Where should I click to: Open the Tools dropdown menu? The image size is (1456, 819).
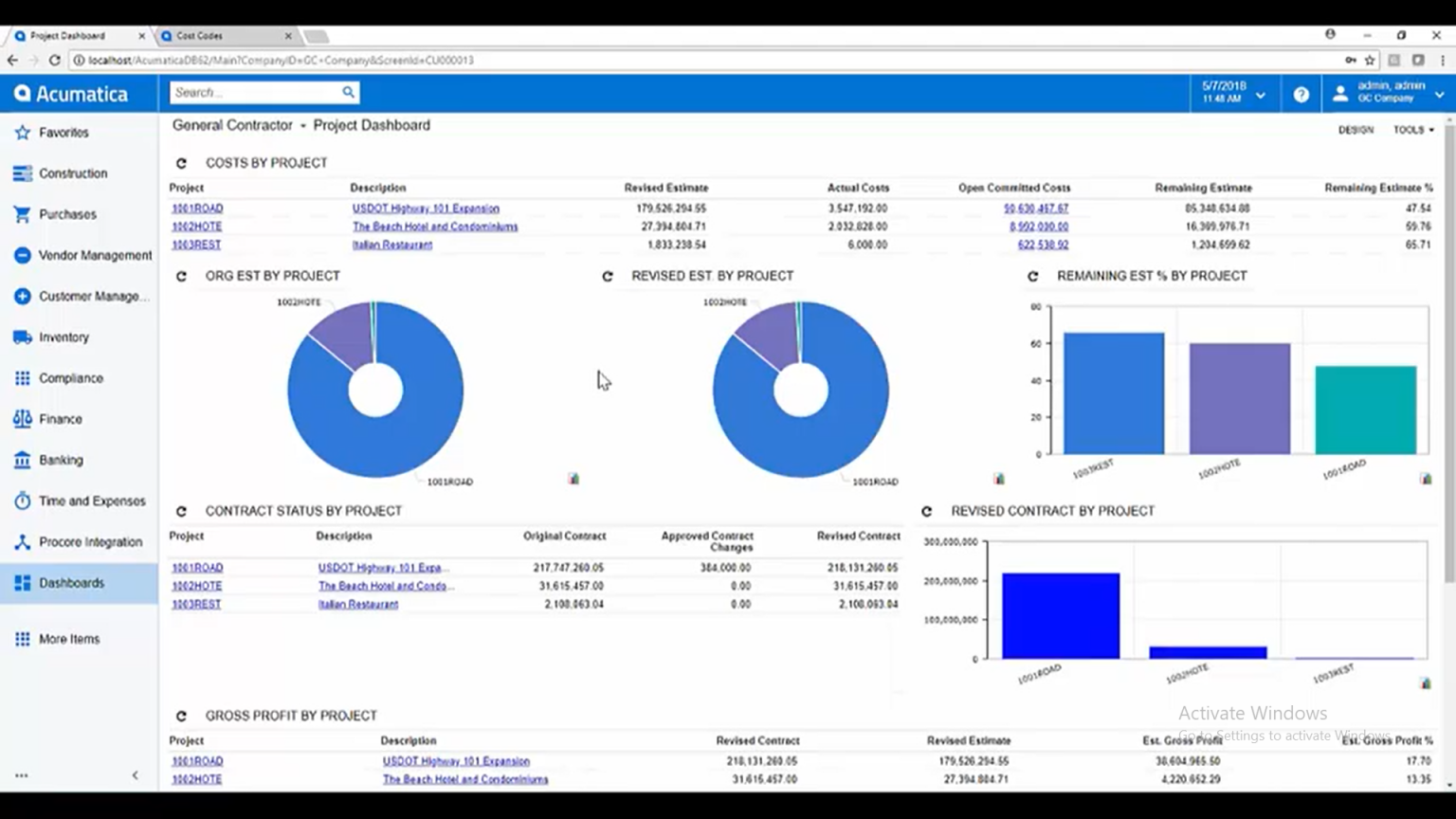point(1413,130)
